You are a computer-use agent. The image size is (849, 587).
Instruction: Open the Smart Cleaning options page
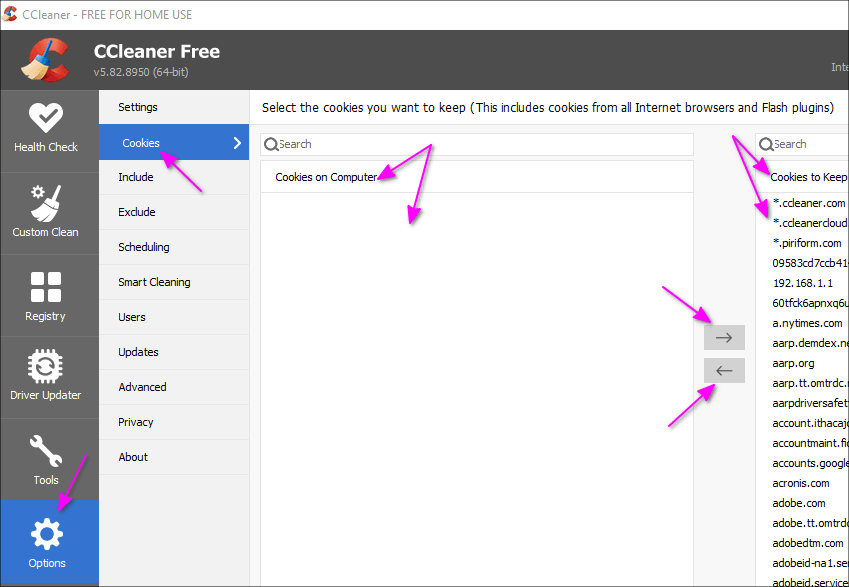pyautogui.click(x=174, y=282)
